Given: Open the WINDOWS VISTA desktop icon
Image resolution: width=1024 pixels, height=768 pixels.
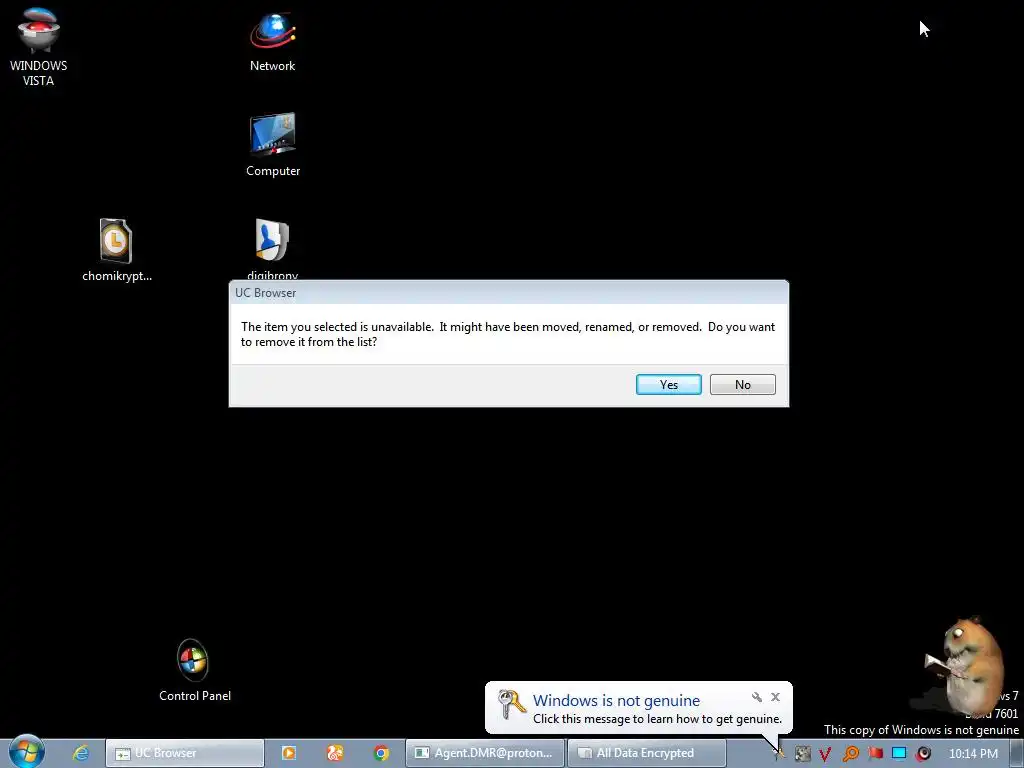Looking at the screenshot, I should pos(39,47).
